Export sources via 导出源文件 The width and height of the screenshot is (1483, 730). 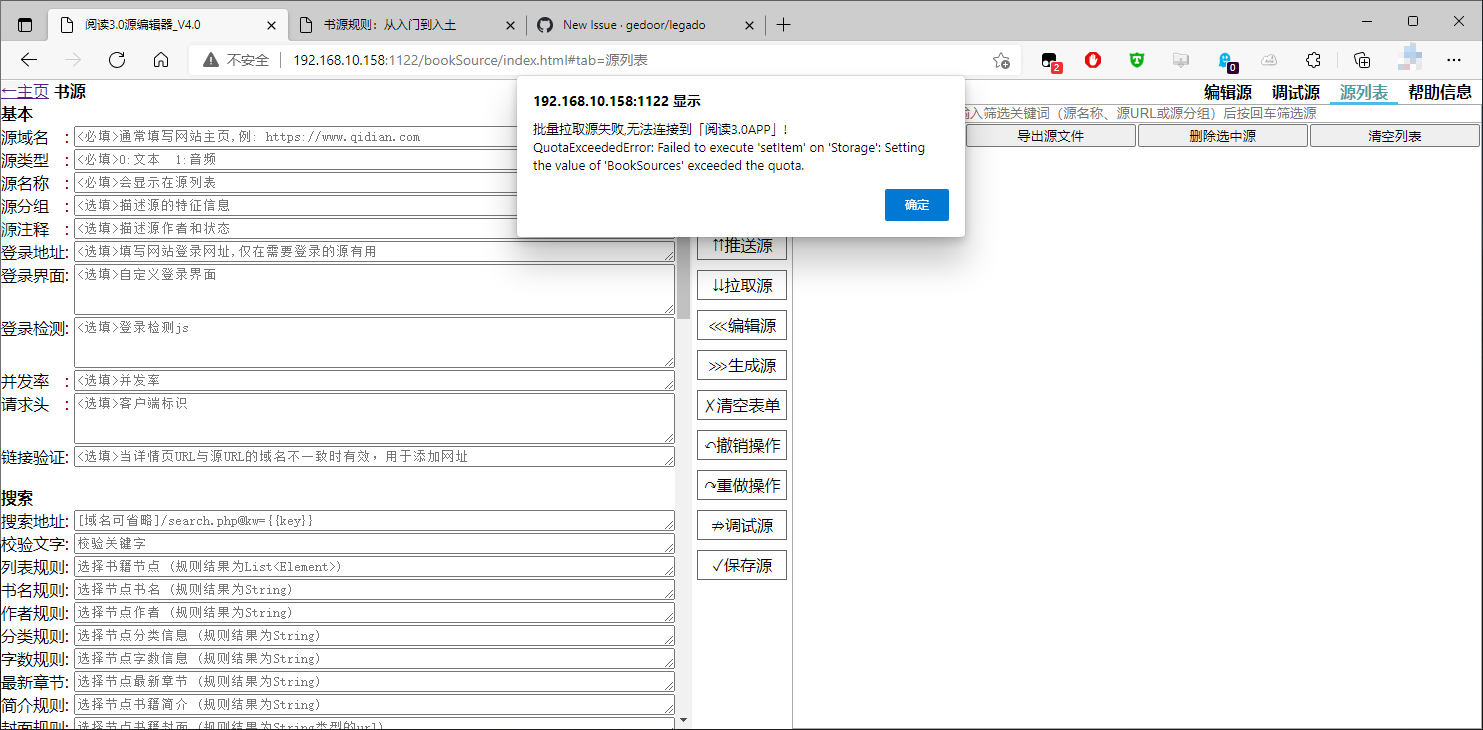pos(1050,135)
